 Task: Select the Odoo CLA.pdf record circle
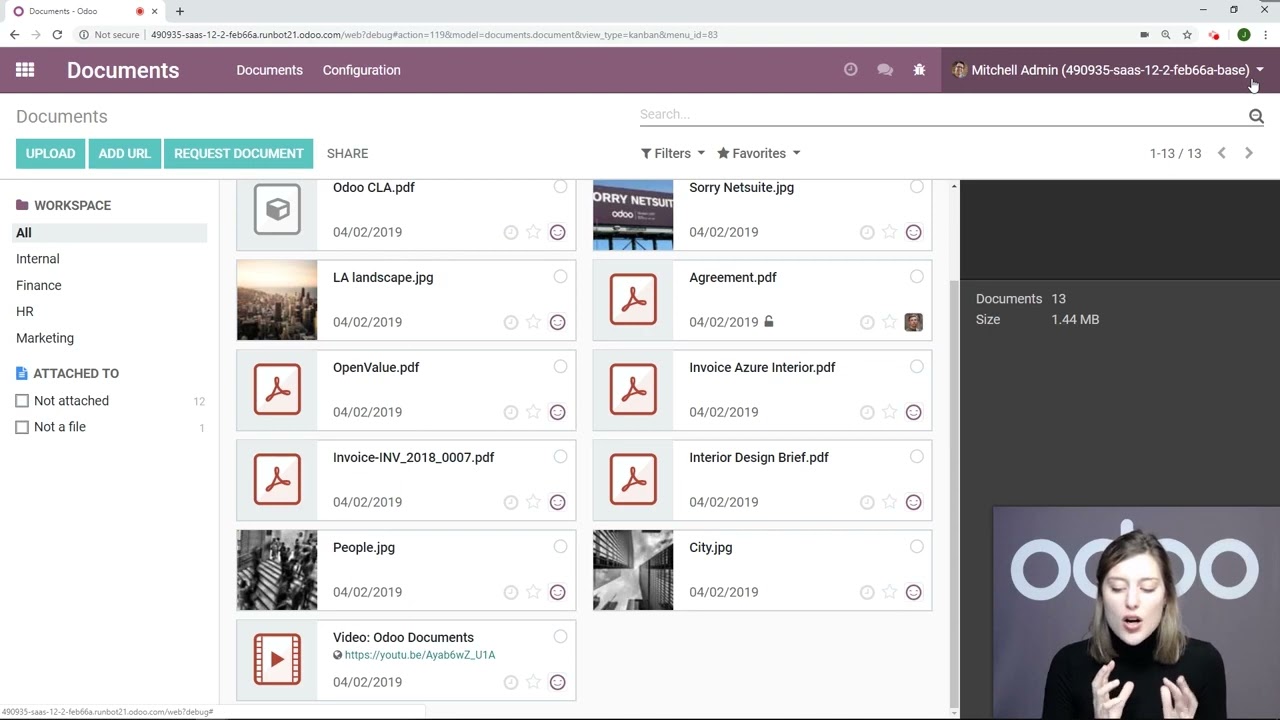pos(560,187)
